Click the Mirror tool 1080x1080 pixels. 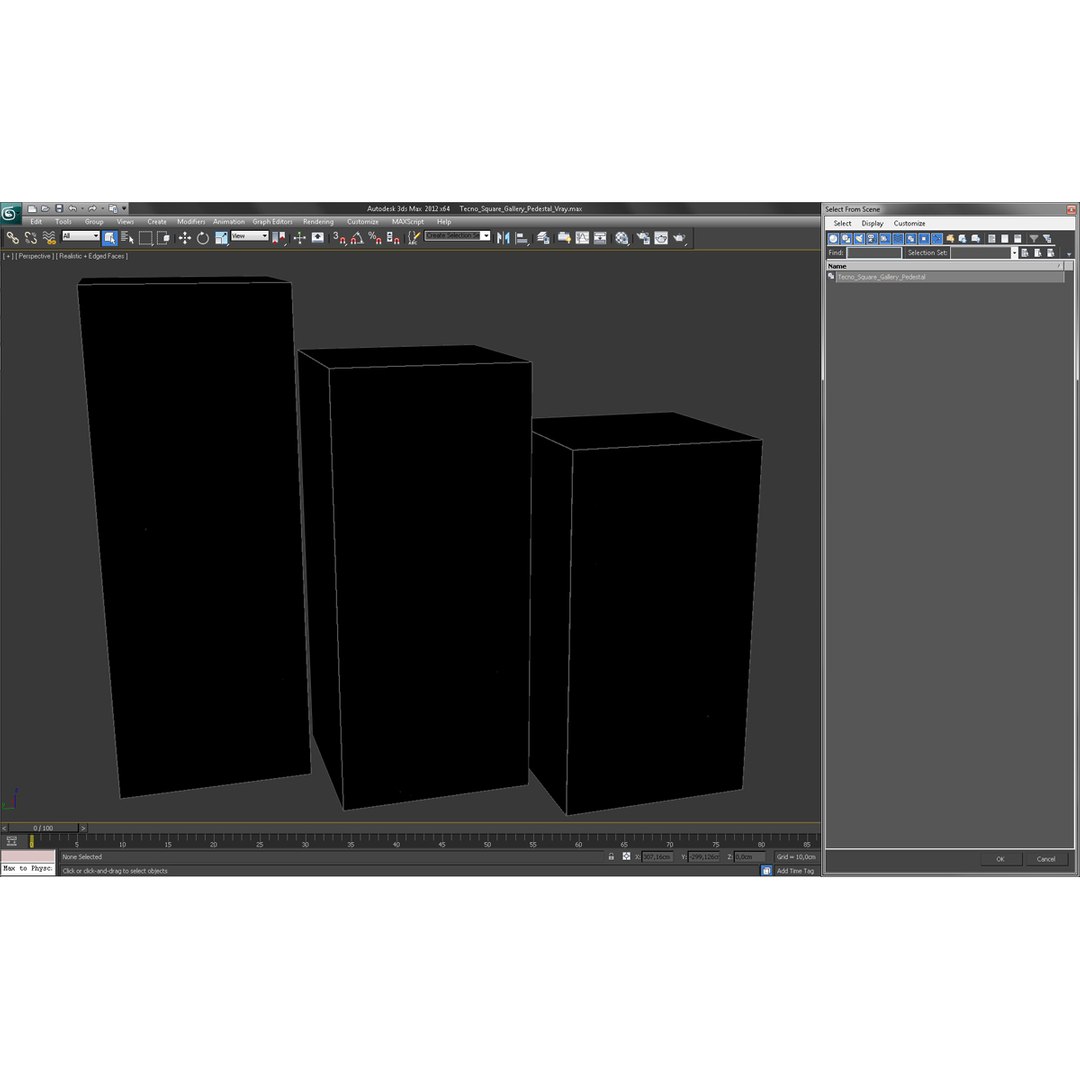point(503,238)
